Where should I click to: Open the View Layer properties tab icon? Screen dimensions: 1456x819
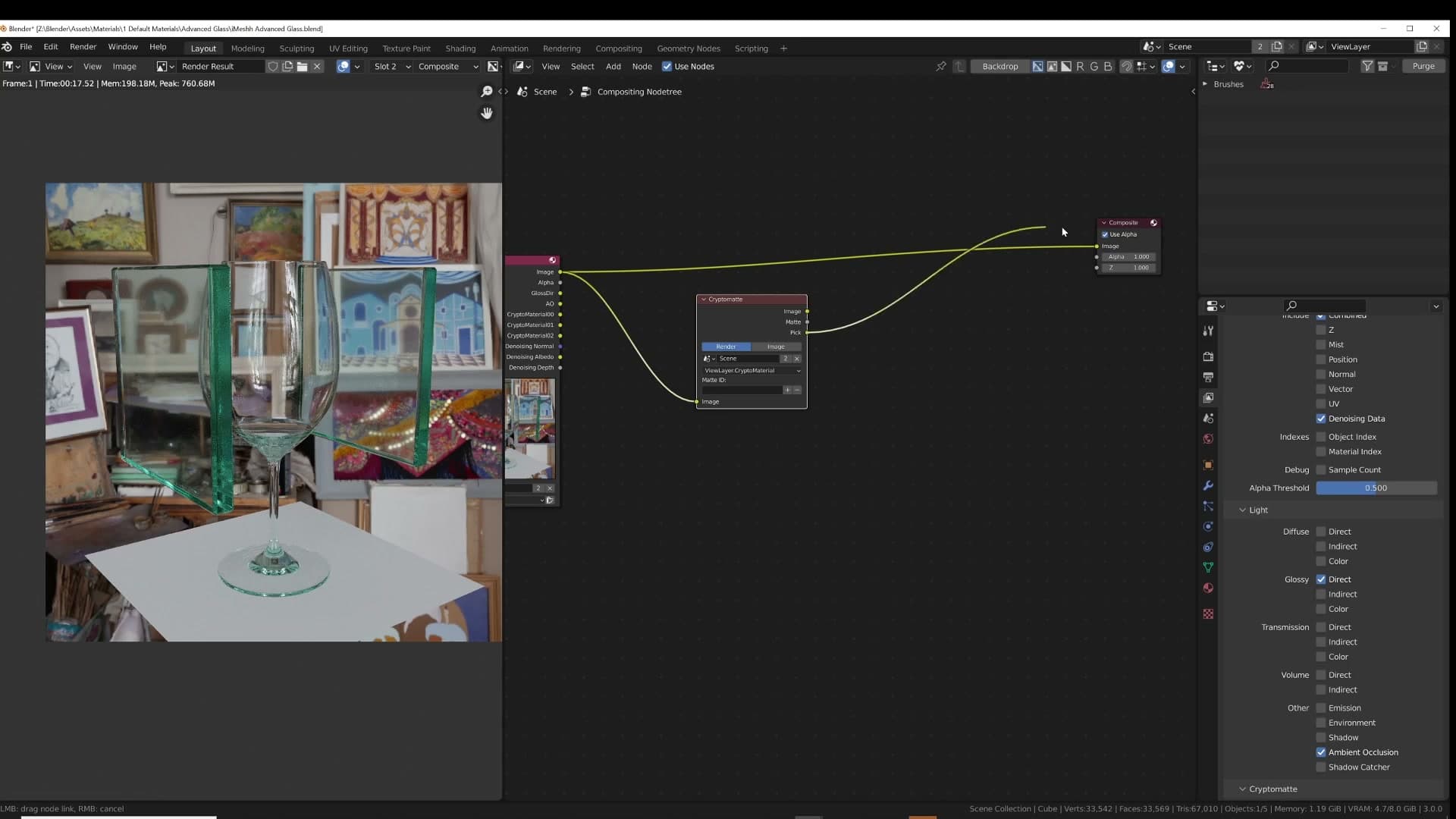(x=1208, y=397)
